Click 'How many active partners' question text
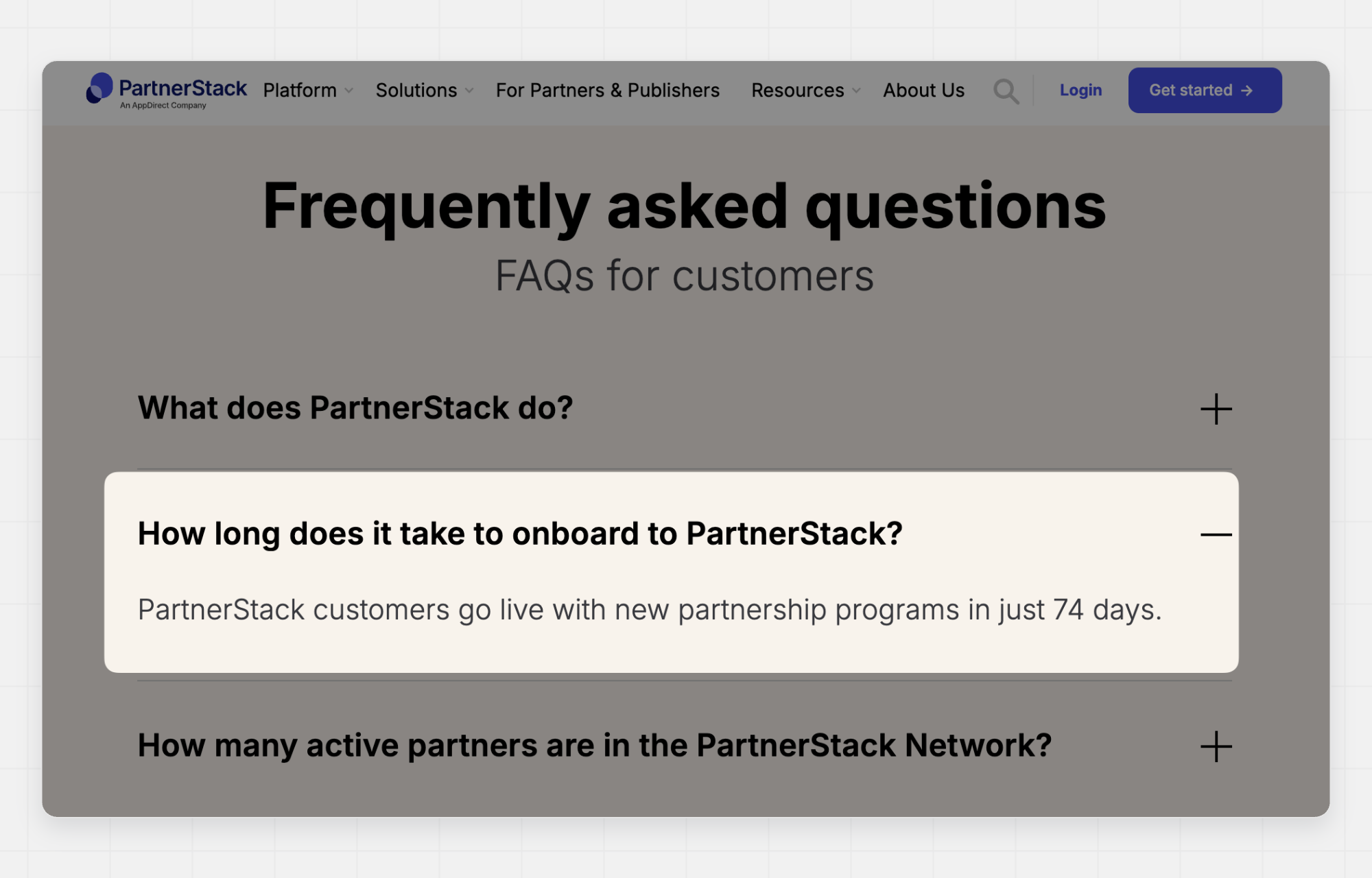Viewport: 1372px width, 878px height. point(595,746)
